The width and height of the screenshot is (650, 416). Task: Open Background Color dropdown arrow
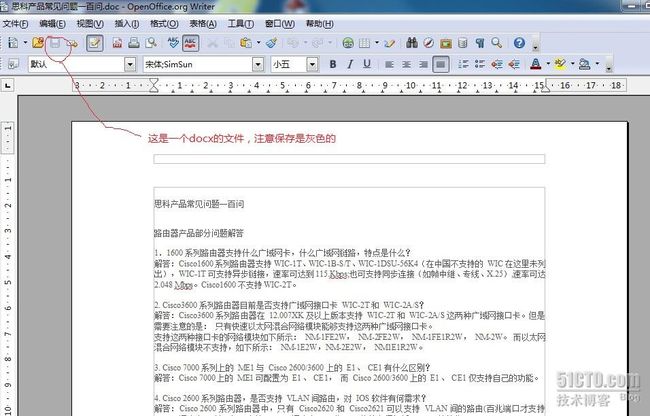coord(597,64)
